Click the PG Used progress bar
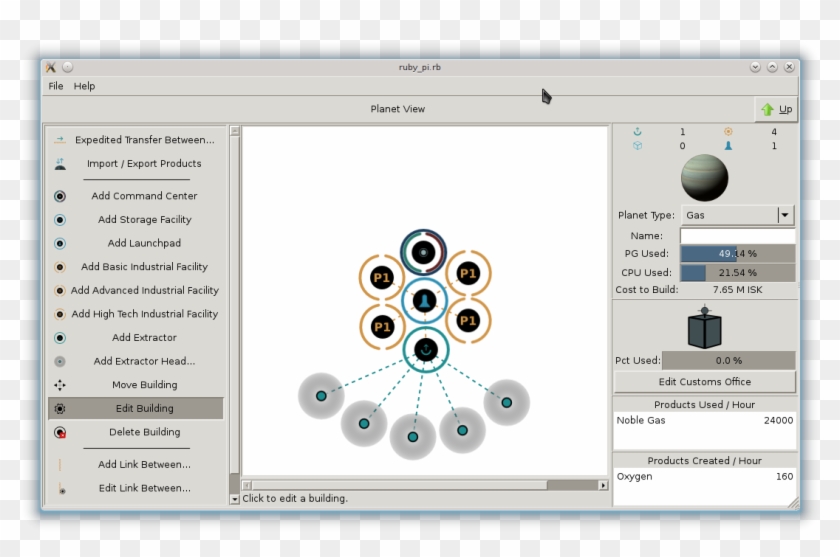Viewport: 840px width, 557px height. (x=738, y=254)
